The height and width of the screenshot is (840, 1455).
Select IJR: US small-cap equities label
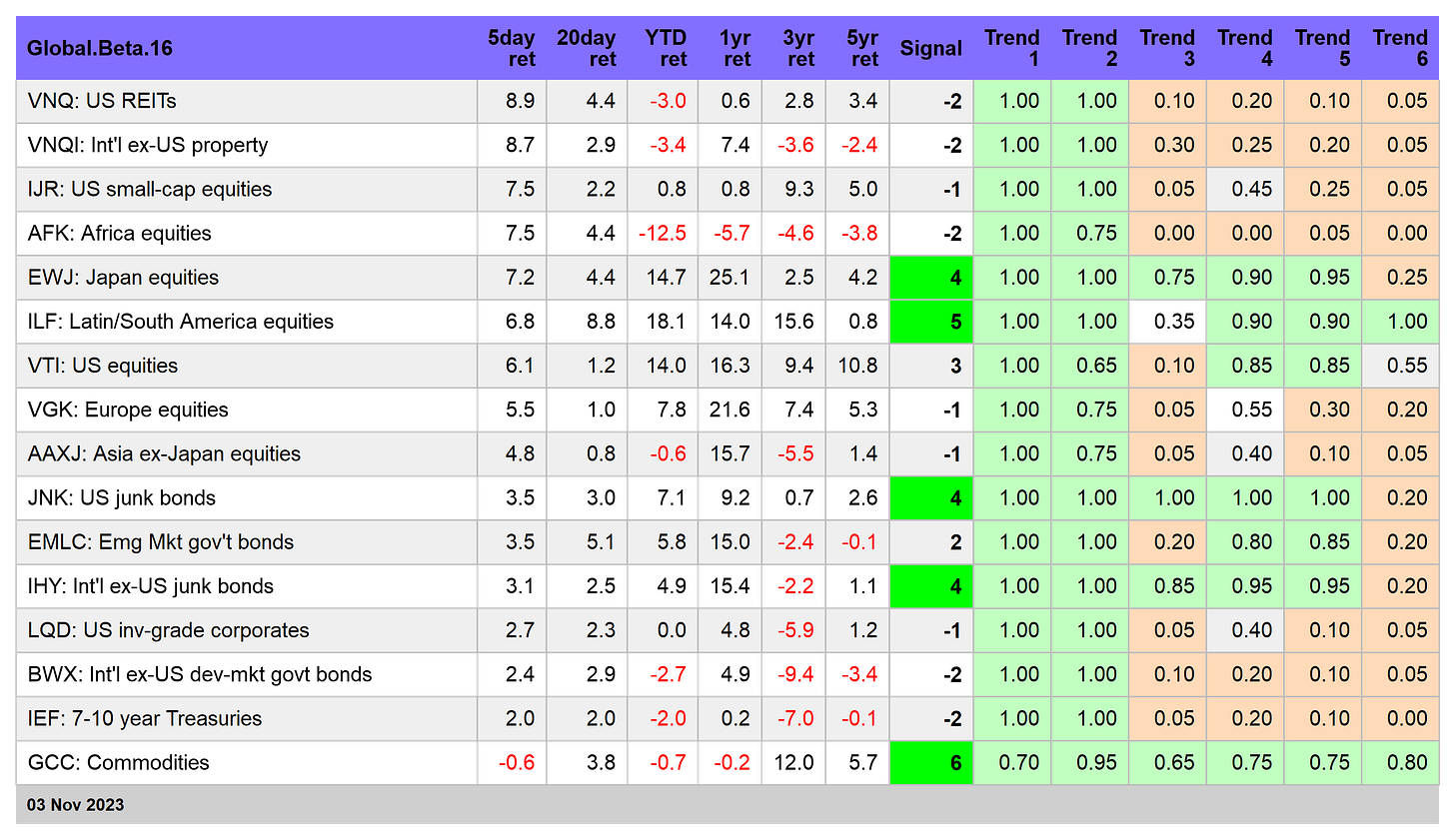click(150, 189)
